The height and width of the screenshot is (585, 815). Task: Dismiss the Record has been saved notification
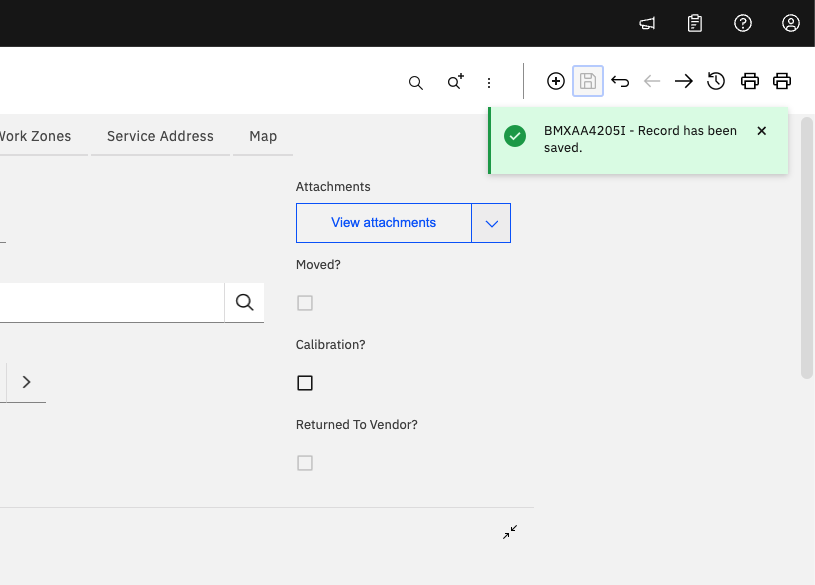[x=762, y=131]
